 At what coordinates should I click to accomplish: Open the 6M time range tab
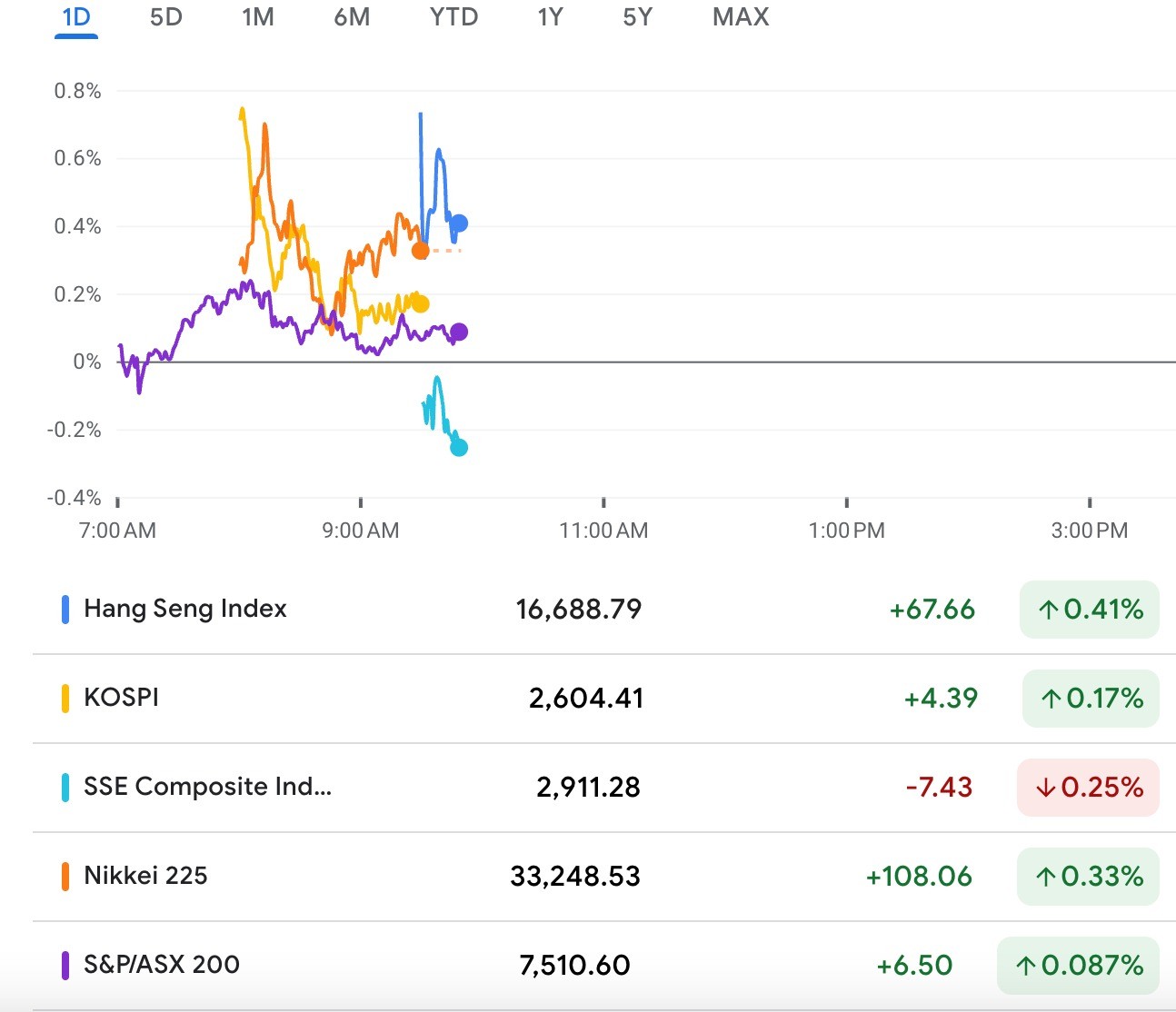tap(352, 17)
